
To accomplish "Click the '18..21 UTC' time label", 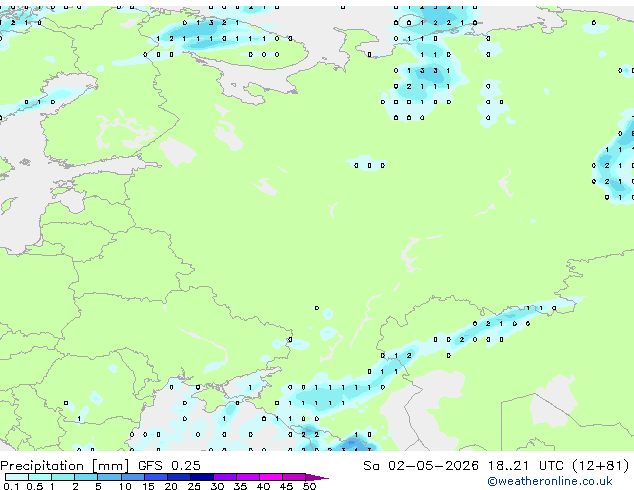I will pos(525,466).
